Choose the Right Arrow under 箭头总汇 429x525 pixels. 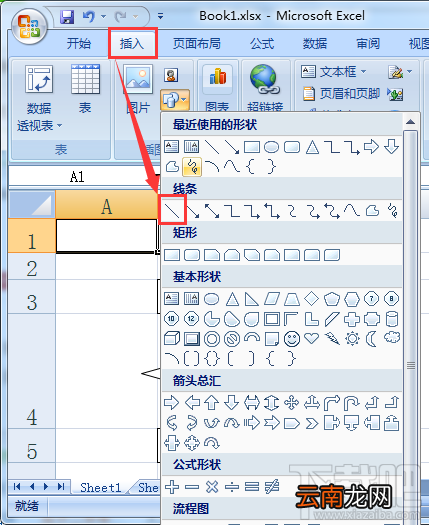(172, 402)
